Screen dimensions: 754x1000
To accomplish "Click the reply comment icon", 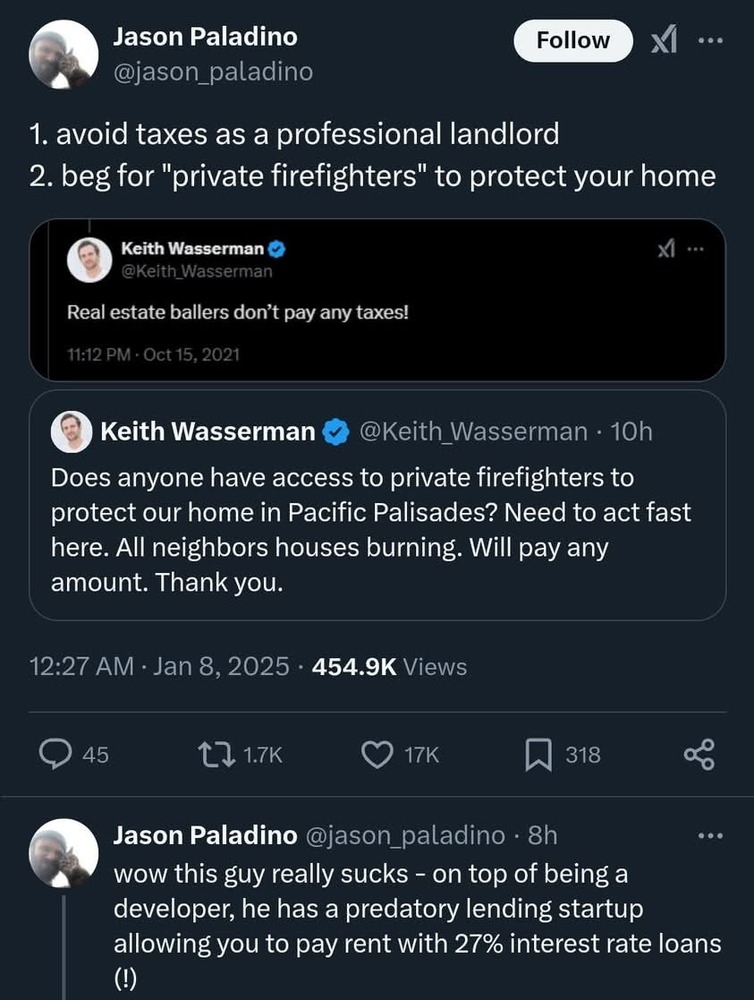I will click(x=69, y=755).
